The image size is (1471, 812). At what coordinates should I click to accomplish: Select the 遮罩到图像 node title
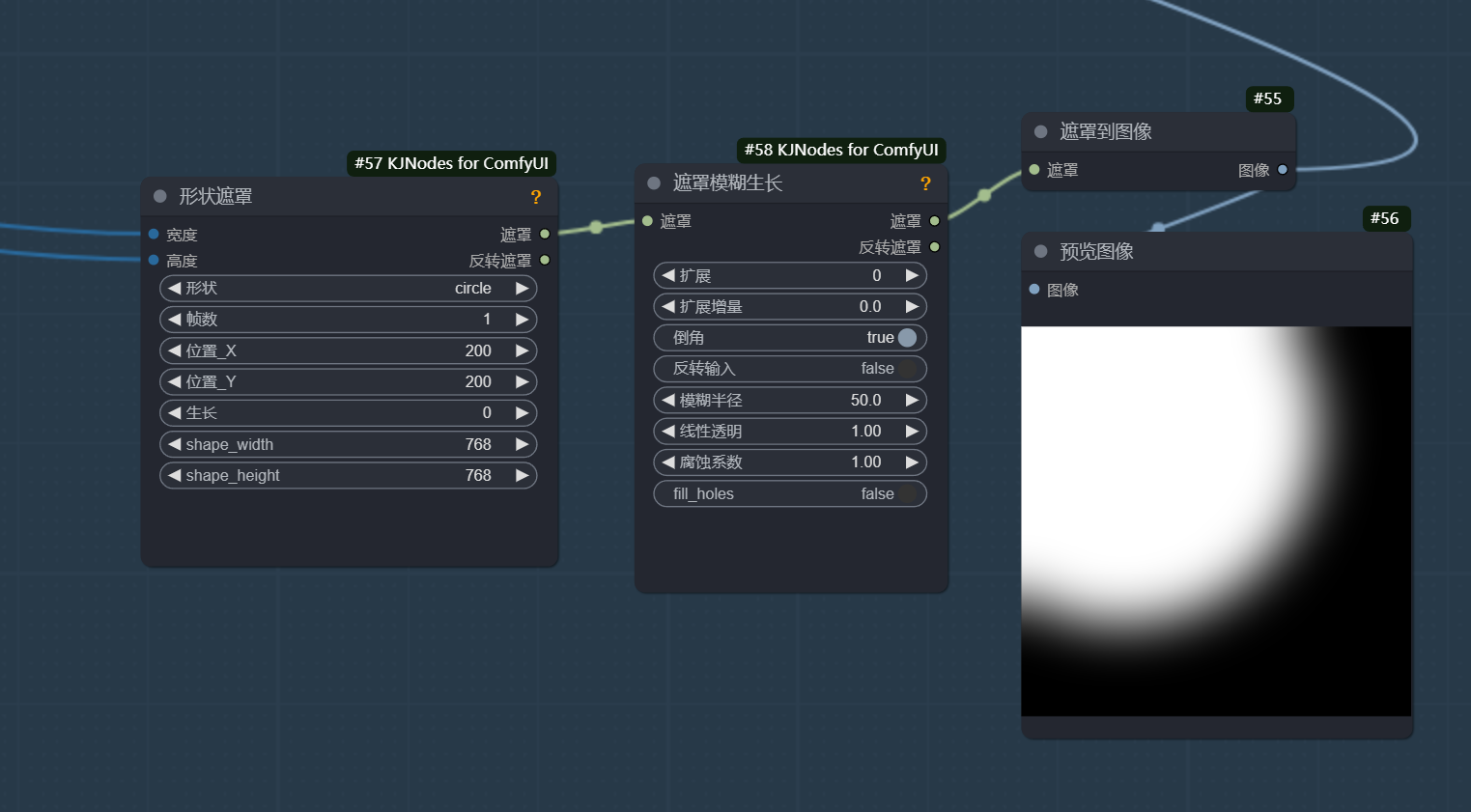[x=1106, y=131]
